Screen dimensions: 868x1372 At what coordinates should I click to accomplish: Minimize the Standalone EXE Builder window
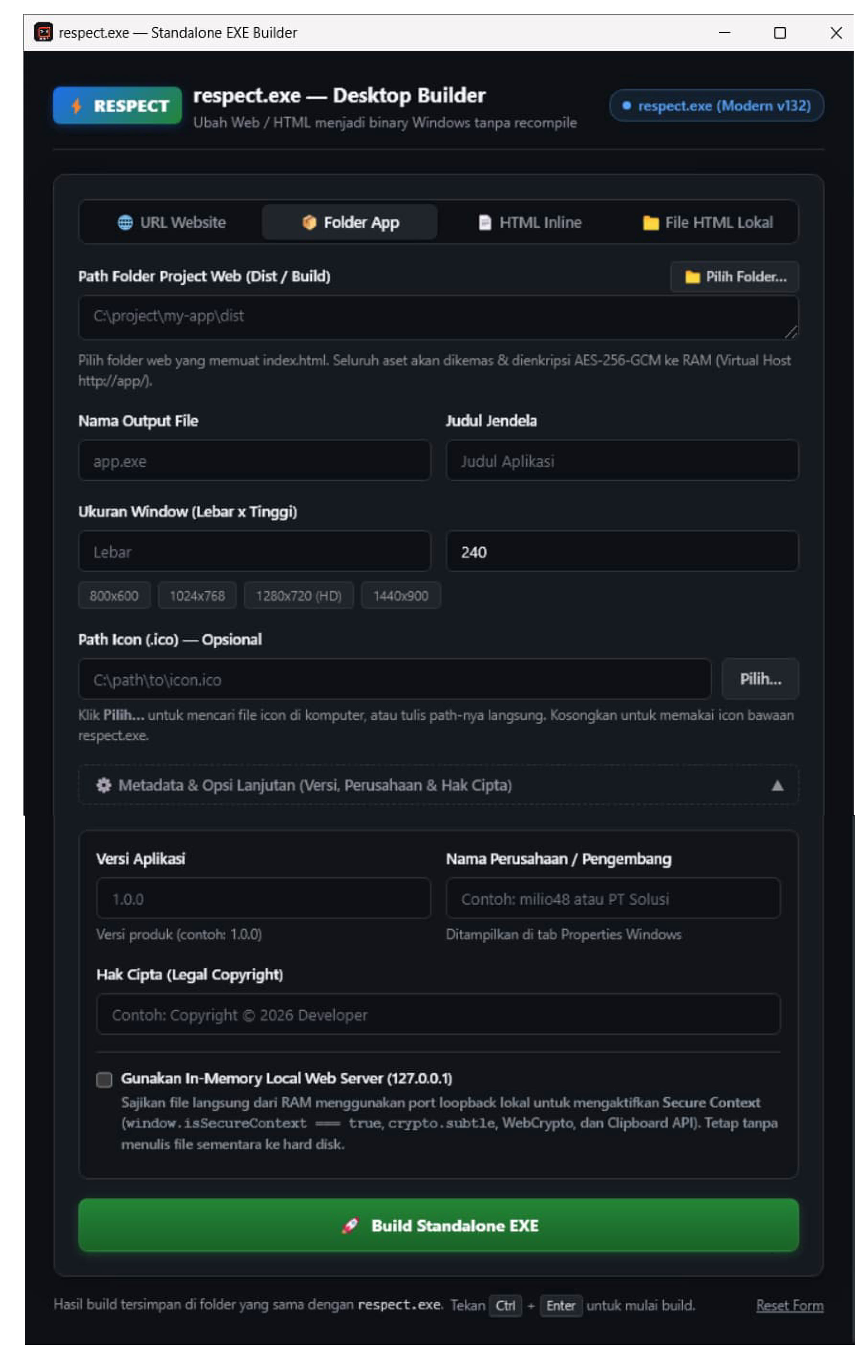click(724, 33)
